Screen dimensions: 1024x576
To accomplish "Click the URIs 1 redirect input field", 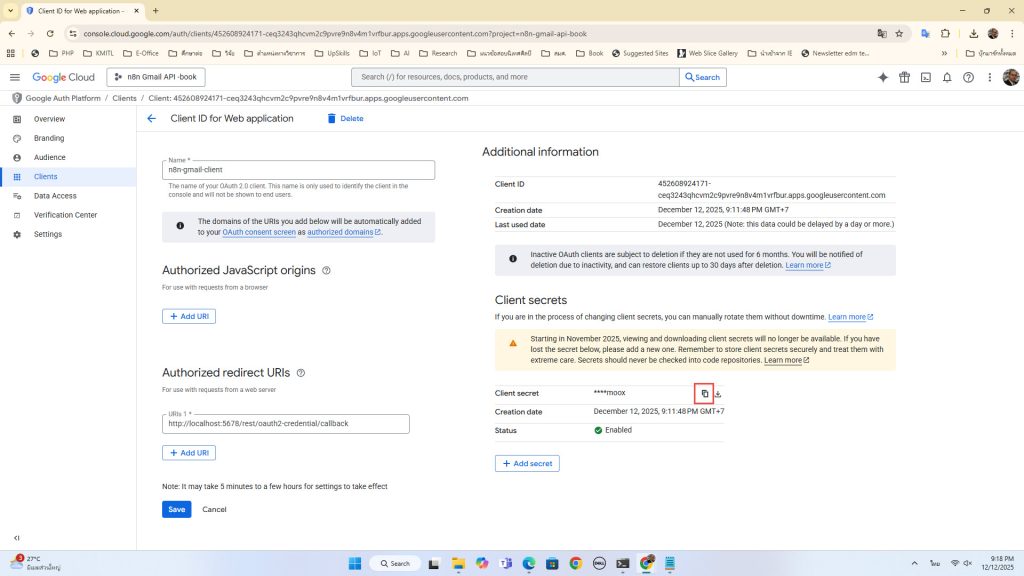I will pyautogui.click(x=286, y=424).
